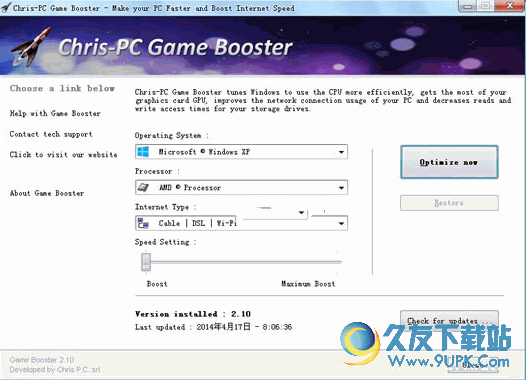Click the Speed Setting slider thumb
The height and width of the screenshot is (380, 526).
click(146, 262)
